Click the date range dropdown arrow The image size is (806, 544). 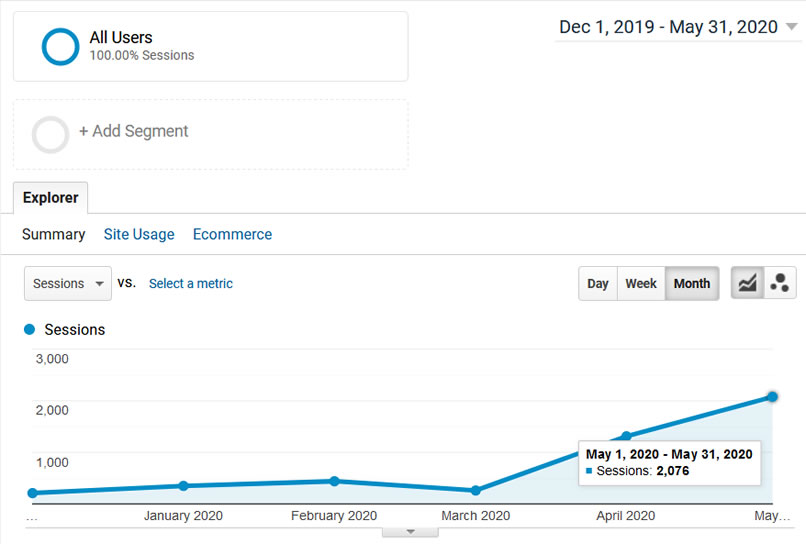click(x=792, y=26)
